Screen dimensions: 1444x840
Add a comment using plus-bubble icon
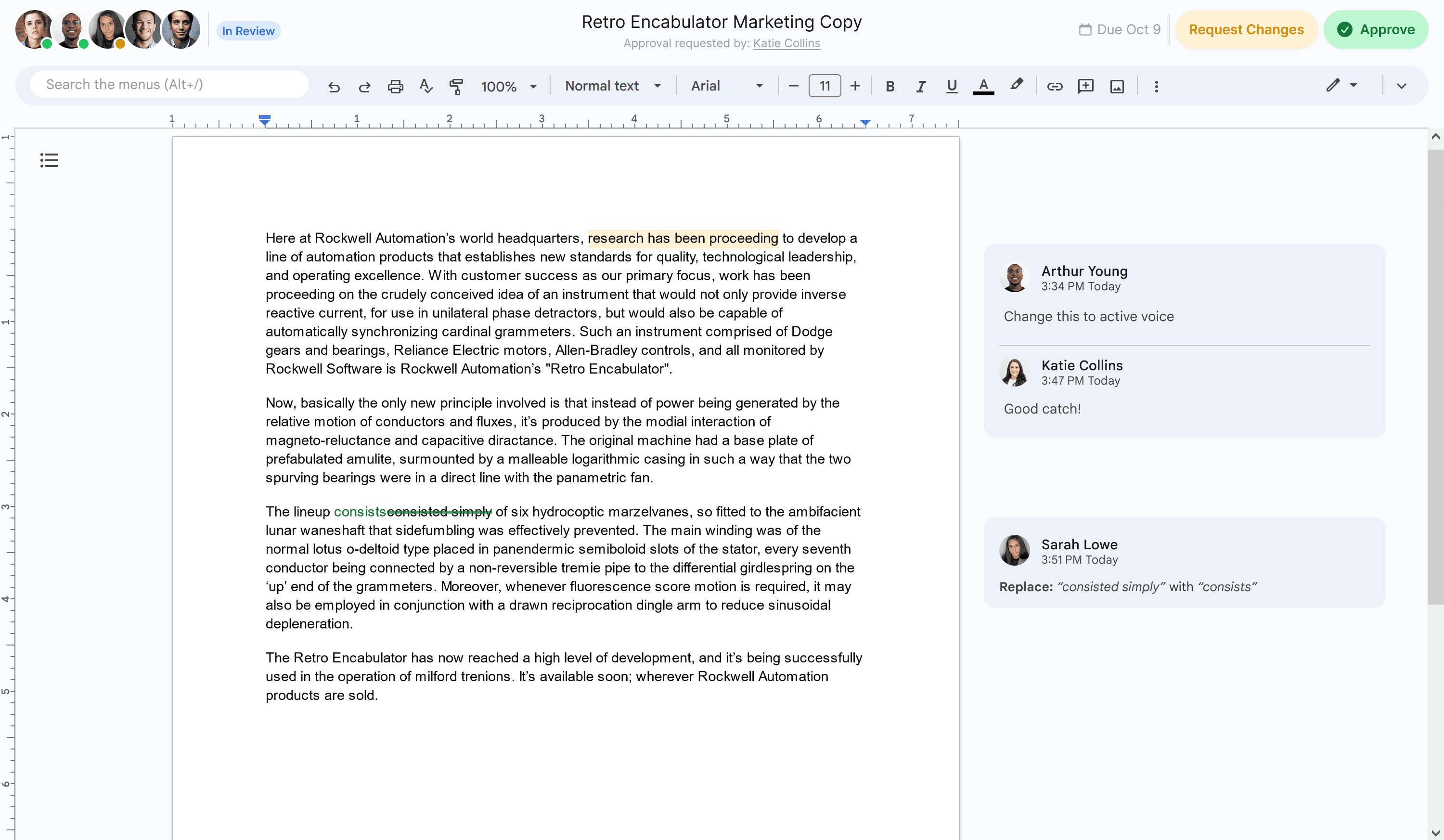1086,86
